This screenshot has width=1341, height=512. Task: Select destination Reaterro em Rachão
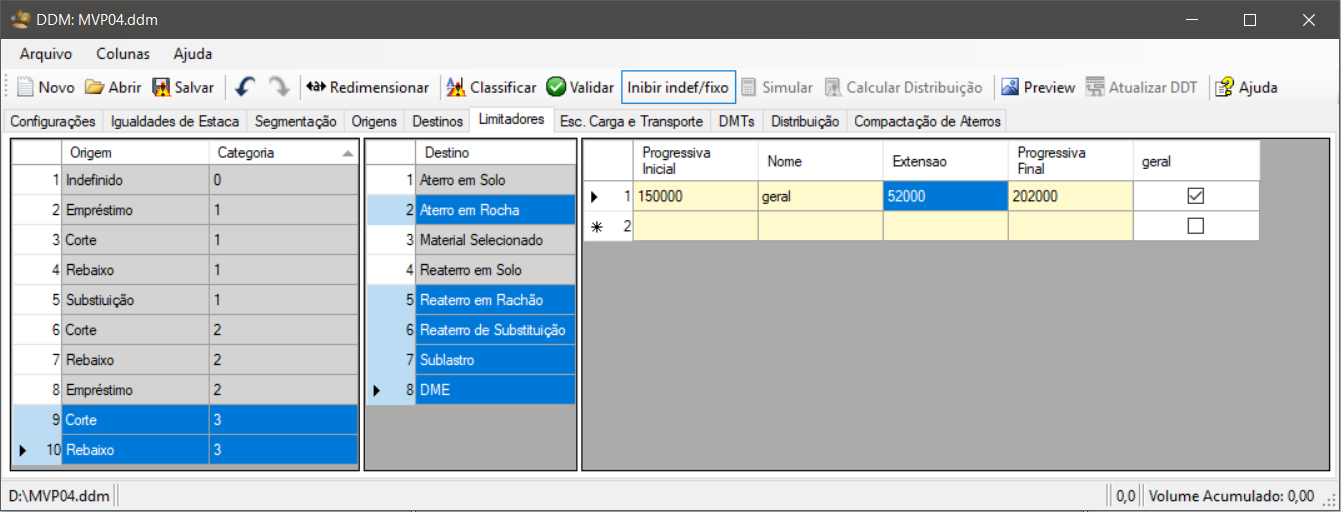(495, 300)
